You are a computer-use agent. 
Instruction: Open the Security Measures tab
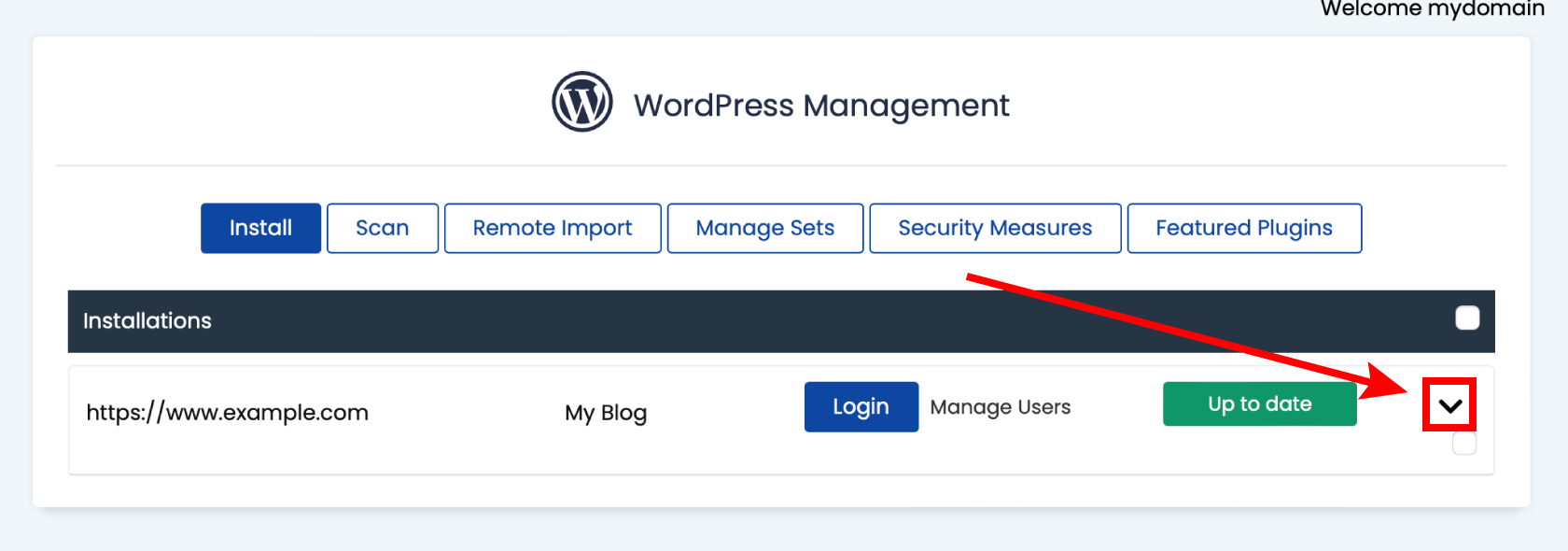[x=995, y=228]
